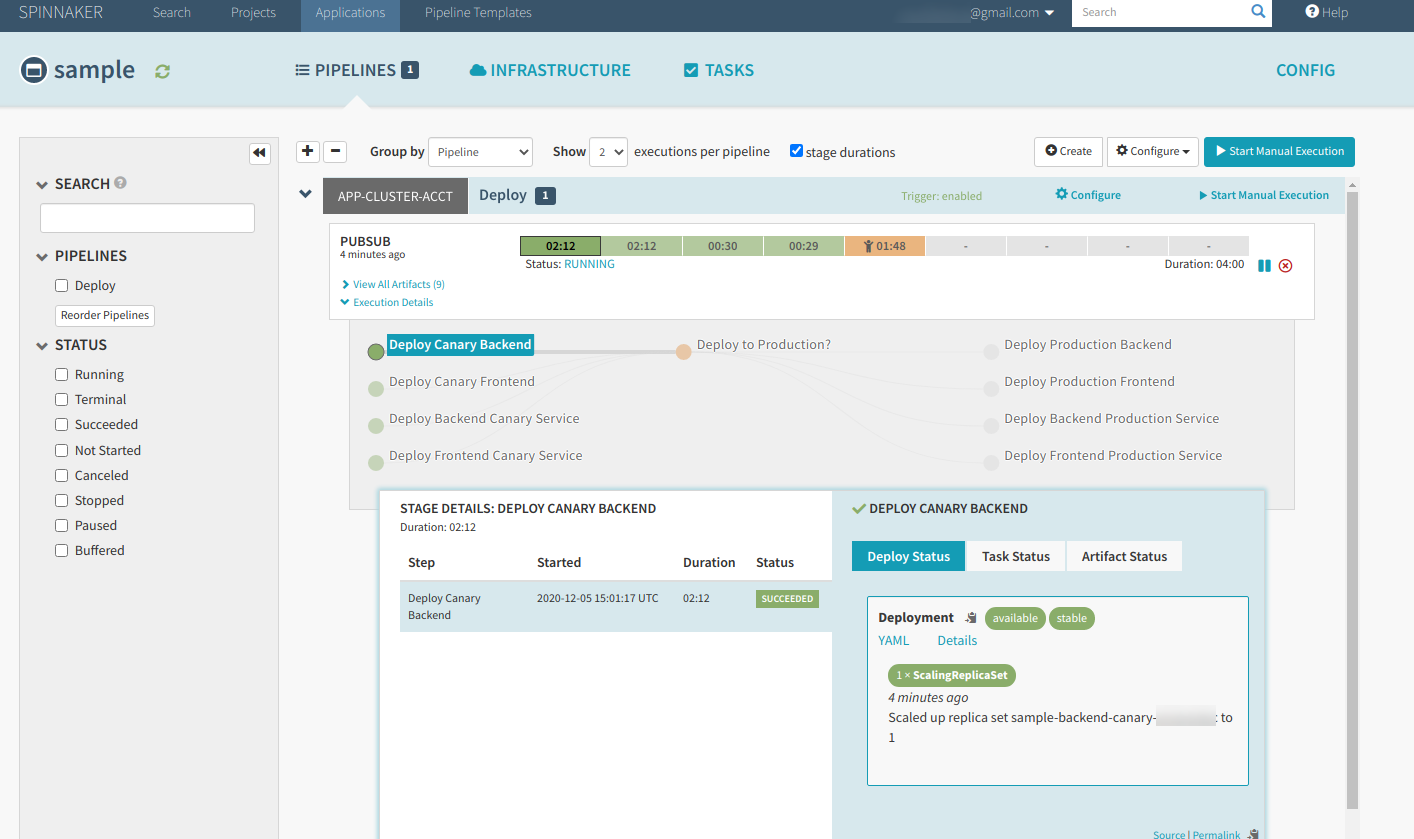Collapse the filter sidebar with double-arrow icon

tap(259, 153)
